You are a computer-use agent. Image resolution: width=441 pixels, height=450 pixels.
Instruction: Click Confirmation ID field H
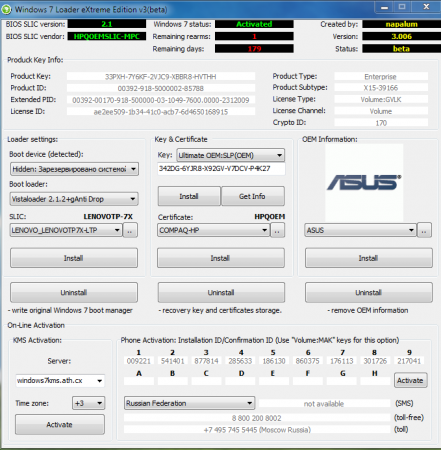375,381
